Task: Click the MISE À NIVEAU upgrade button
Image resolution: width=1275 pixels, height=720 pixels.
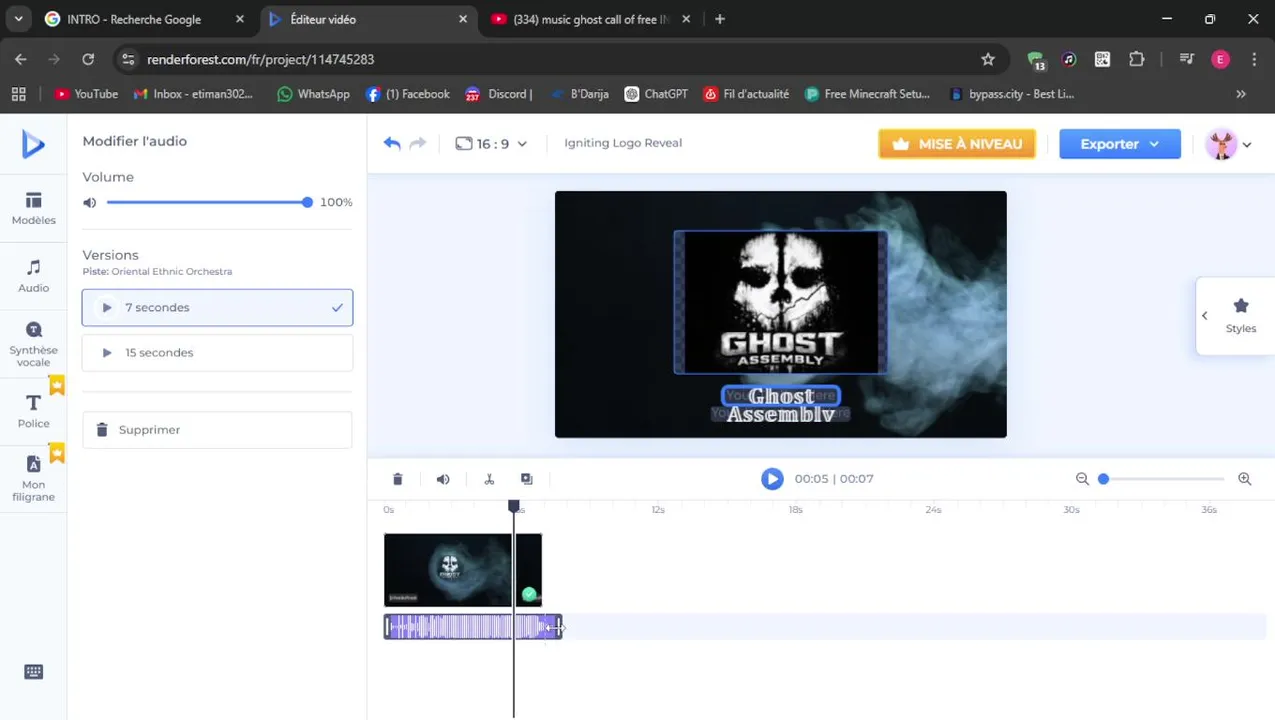Action: pyautogui.click(x=957, y=144)
